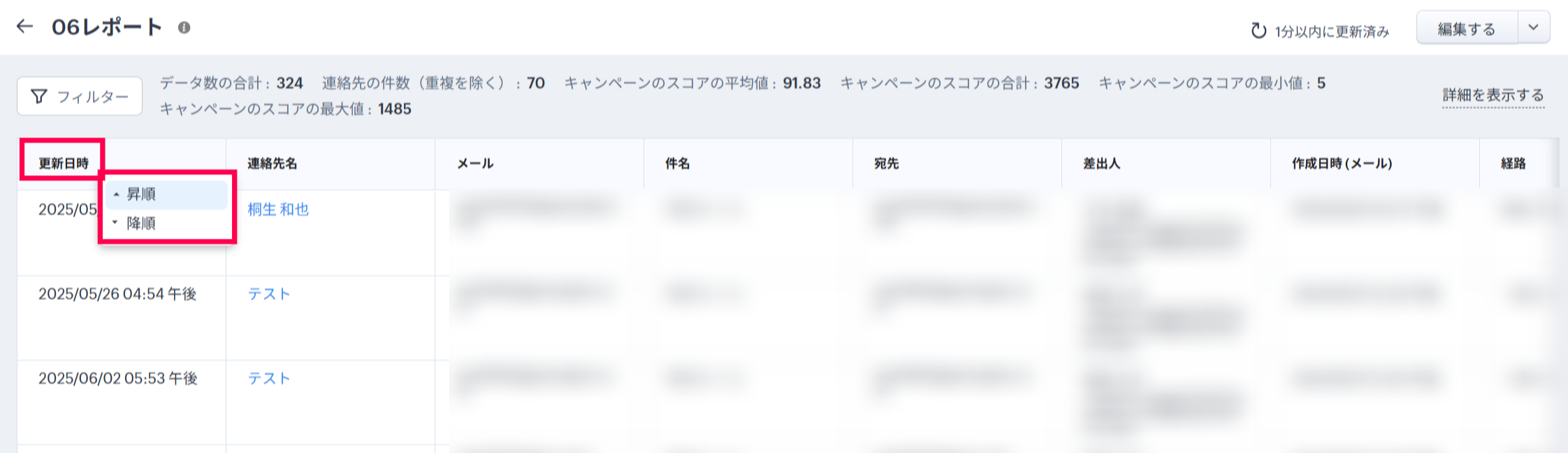
Task: Click the 編集する button
Action: pyautogui.click(x=1466, y=29)
